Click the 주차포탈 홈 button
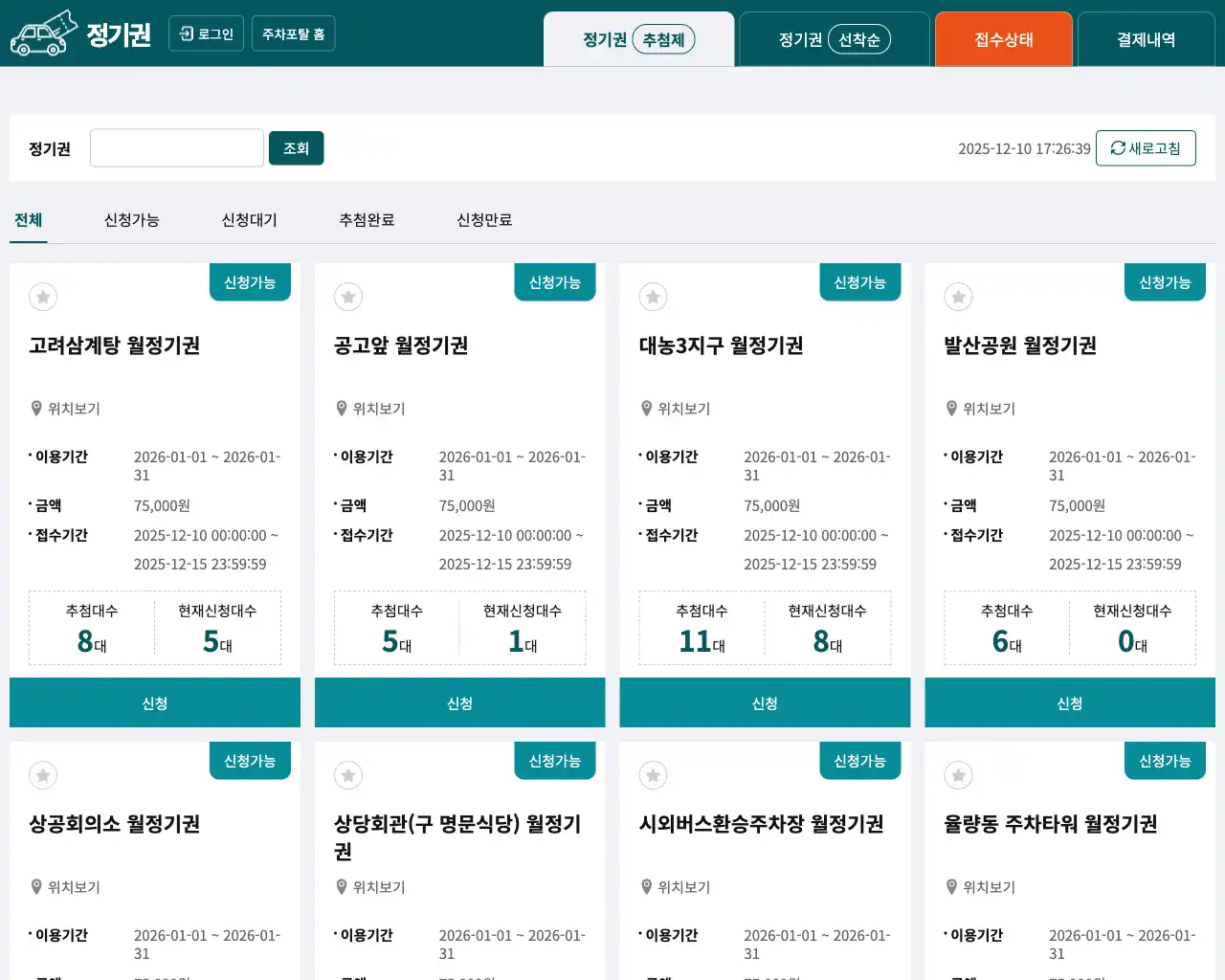 click(x=293, y=33)
